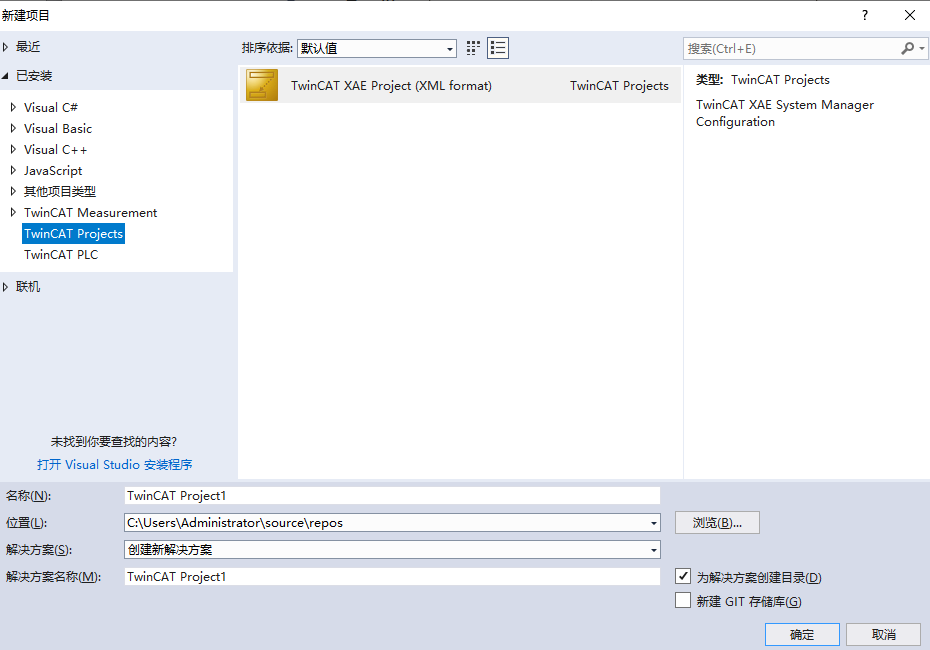This screenshot has height=650, width=930.
Task: Click the TwinCAT XAE Project template icon
Action: tap(262, 85)
